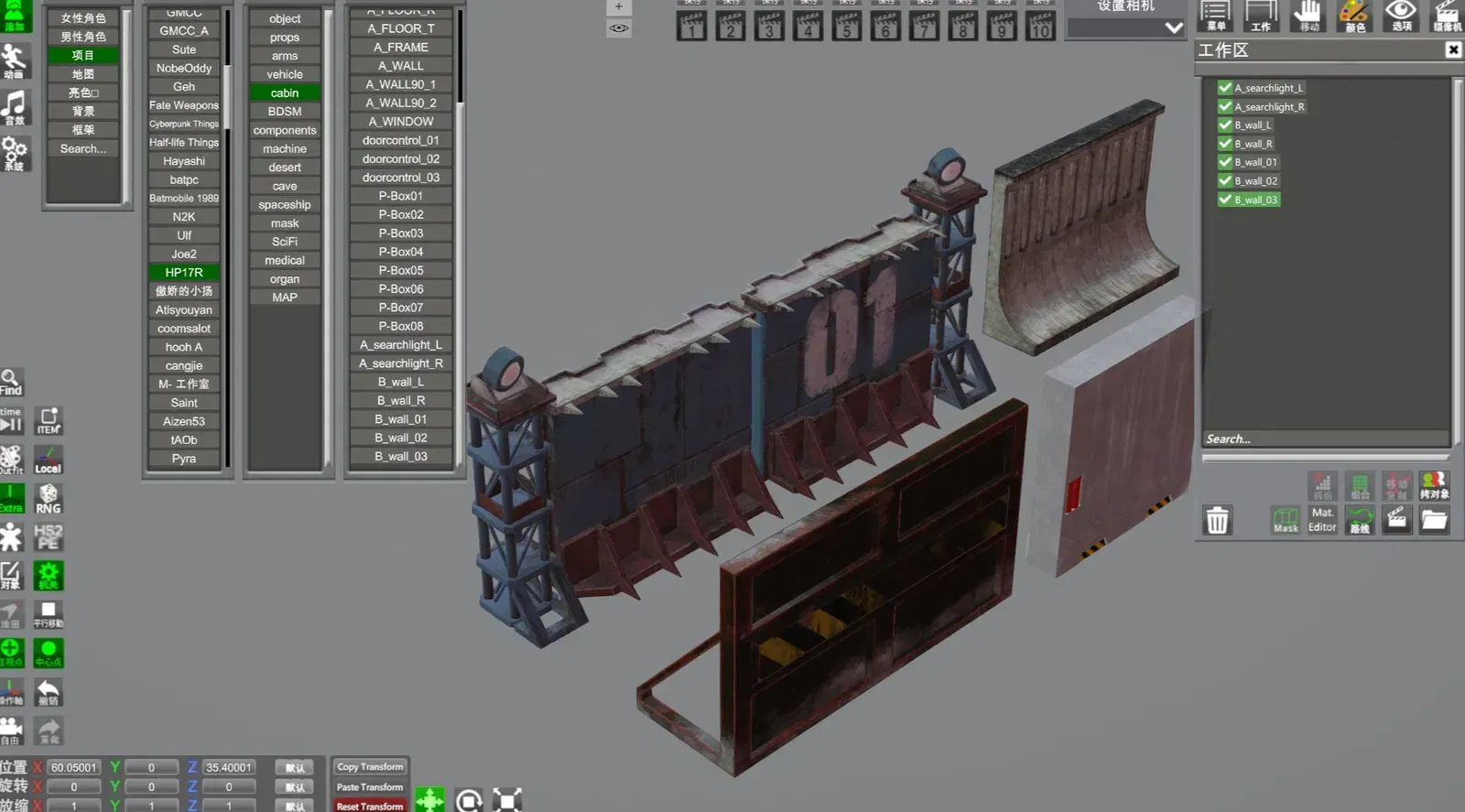Add B_wall_02 from the item list
This screenshot has height=812, width=1465.
coord(401,438)
